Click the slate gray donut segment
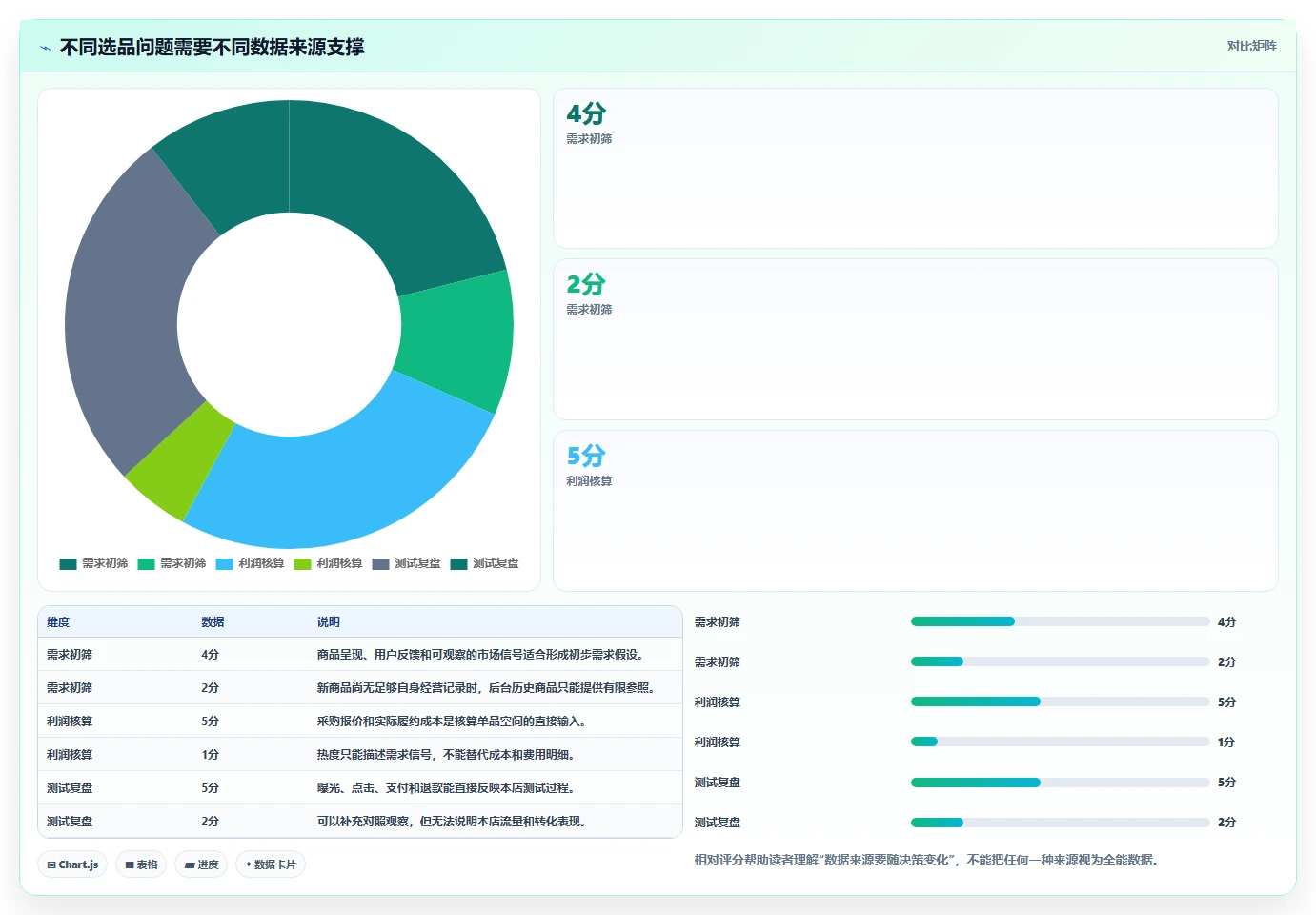Viewport: 1316px width, 915px height. [124, 315]
